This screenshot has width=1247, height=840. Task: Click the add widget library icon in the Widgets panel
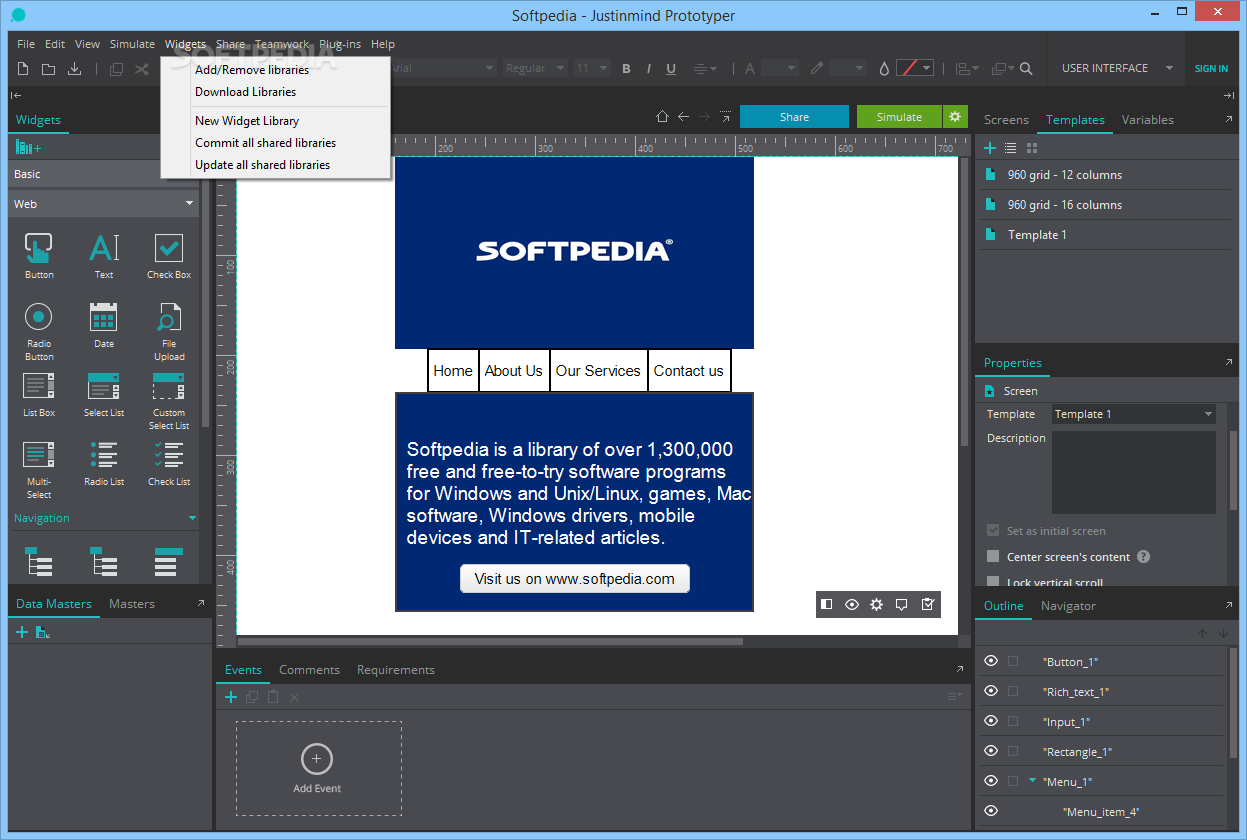tap(28, 148)
